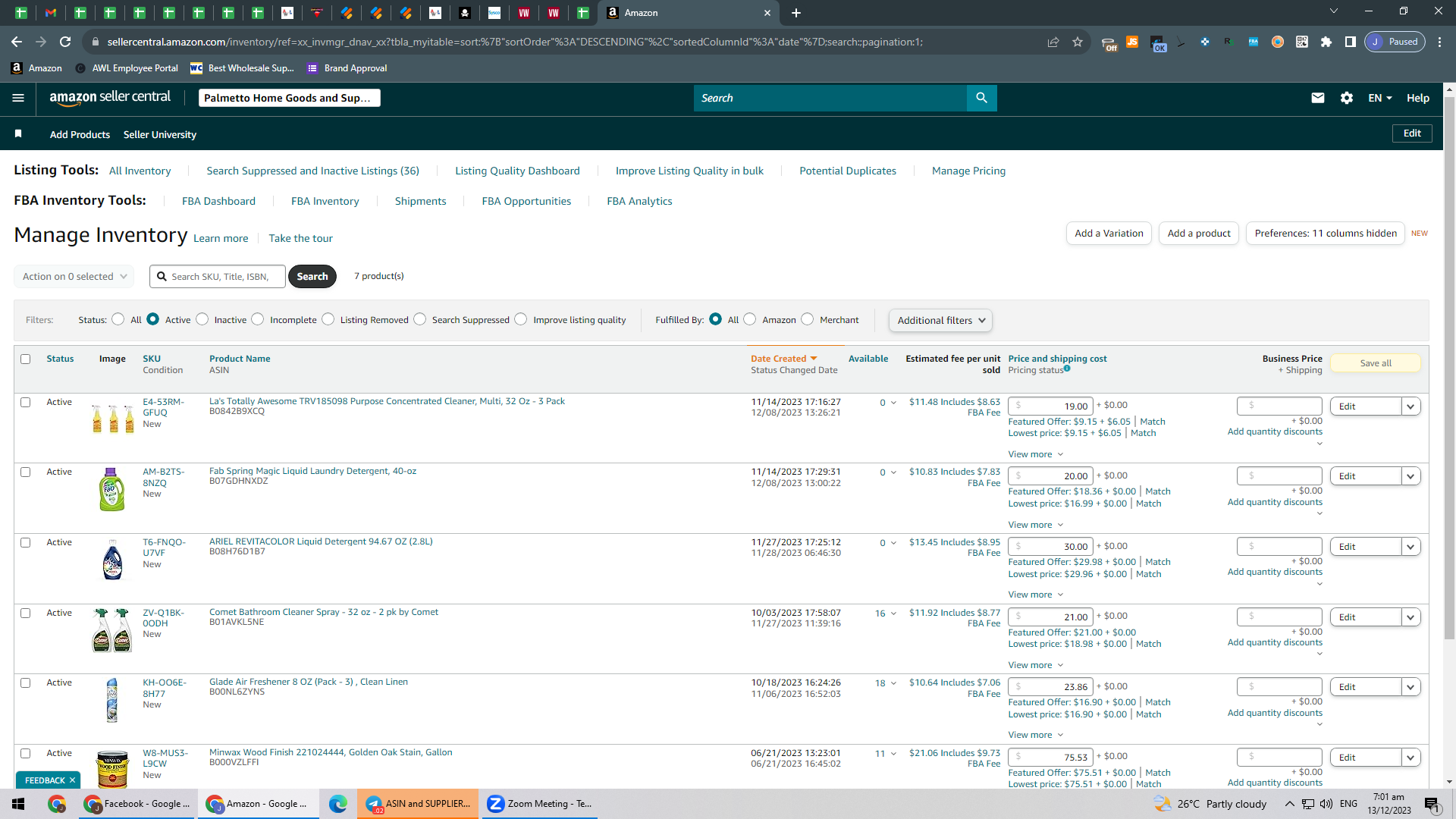1456x819 pixels.
Task: Click the Save all button
Action: (x=1376, y=363)
